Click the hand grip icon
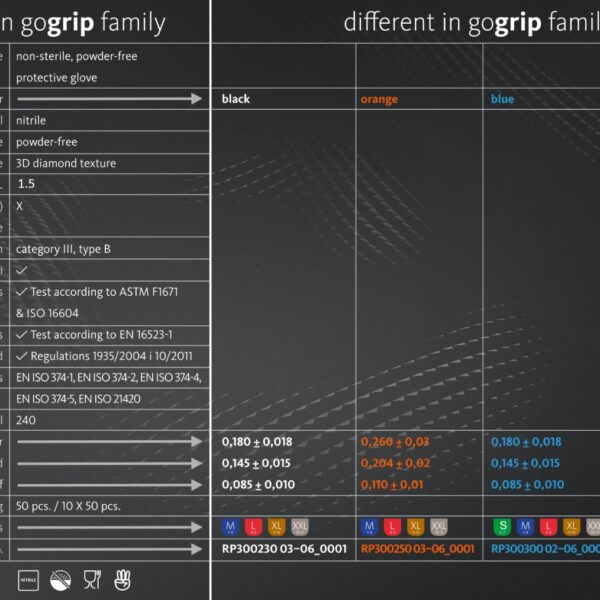Viewport: 600px width, 600px height. pos(122,580)
